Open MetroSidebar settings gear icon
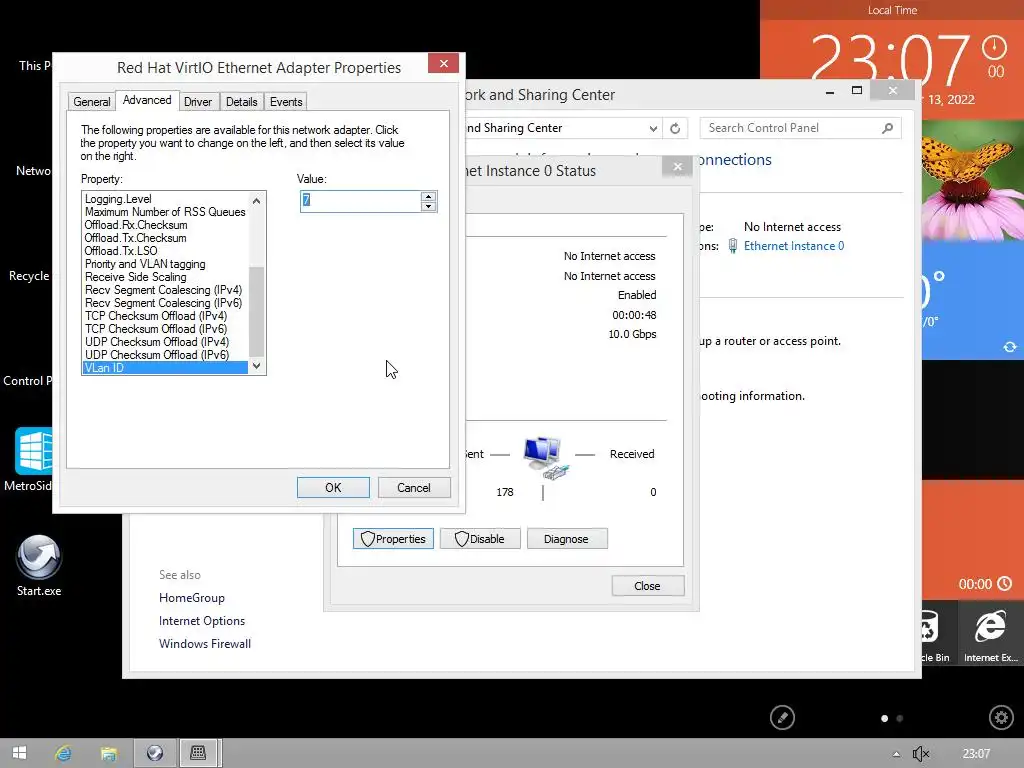 1001,717
